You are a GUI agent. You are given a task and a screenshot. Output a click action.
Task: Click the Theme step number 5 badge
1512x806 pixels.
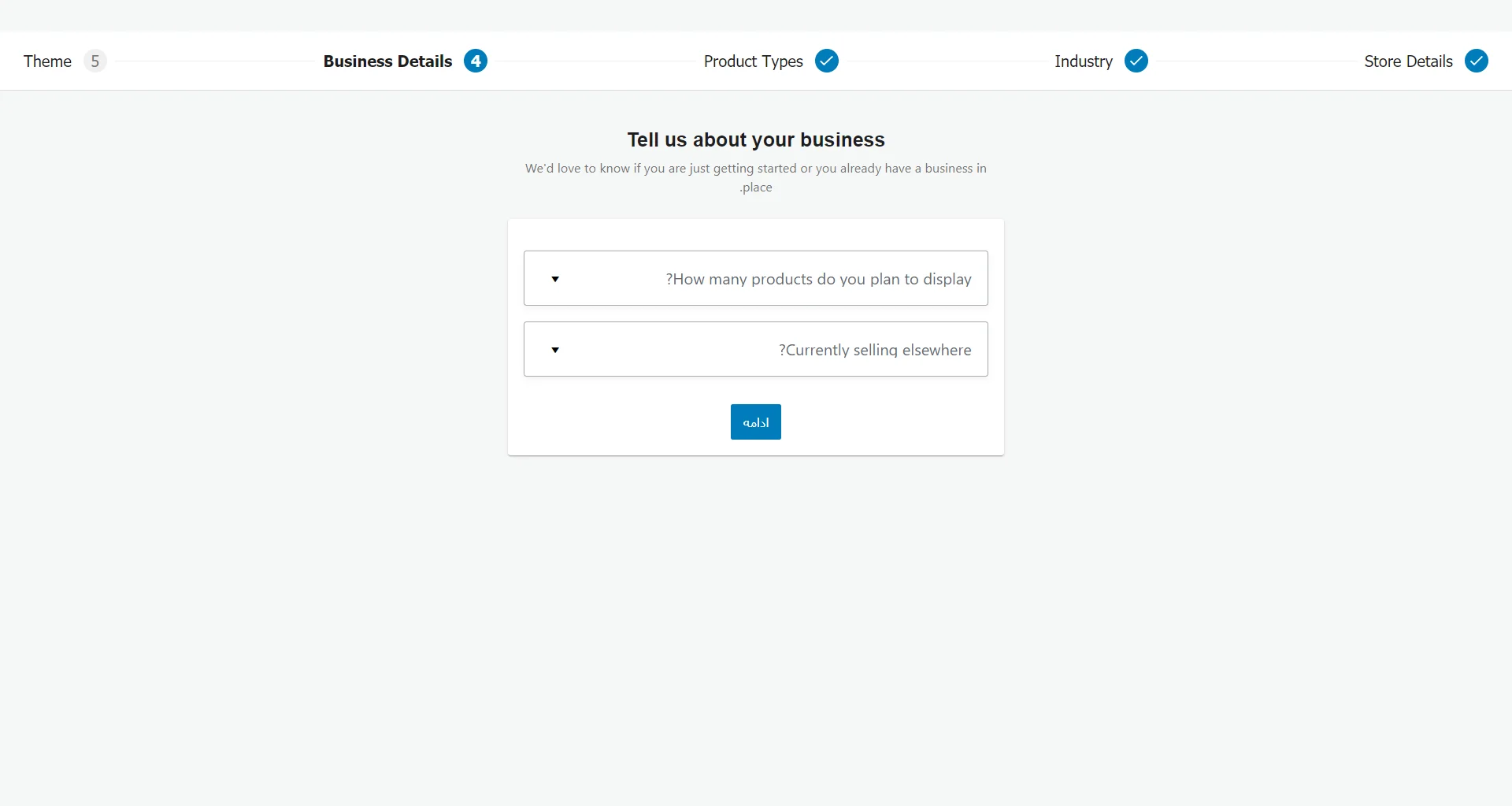point(94,61)
